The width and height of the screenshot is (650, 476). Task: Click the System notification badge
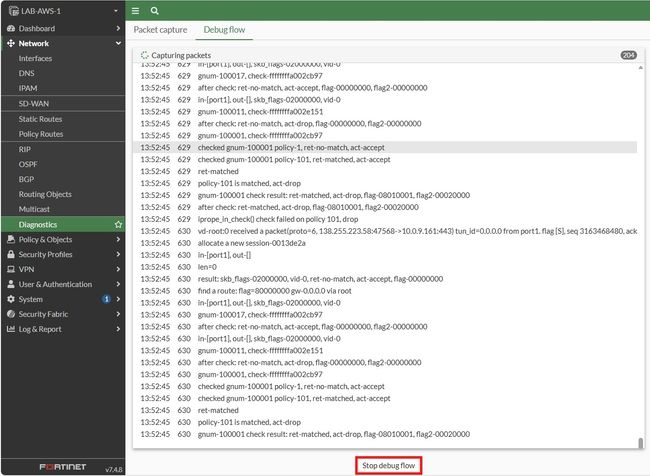coord(107,299)
